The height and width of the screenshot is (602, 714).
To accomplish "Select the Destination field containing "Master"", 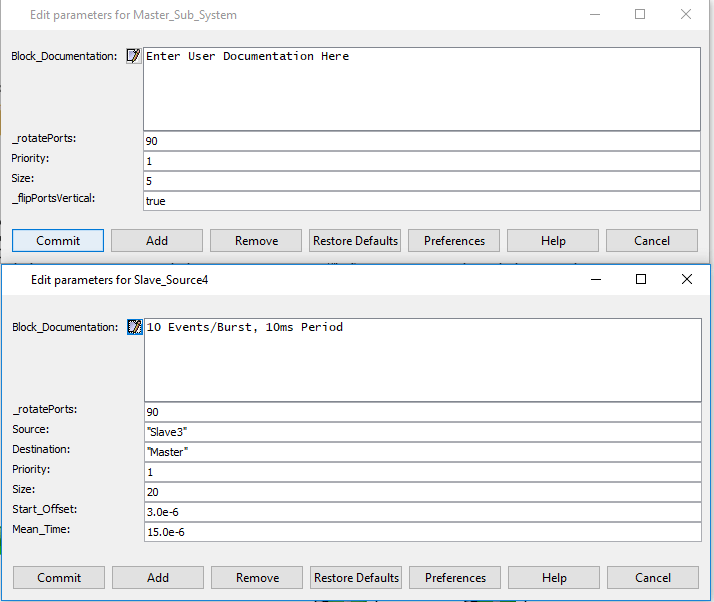I will (x=421, y=452).
